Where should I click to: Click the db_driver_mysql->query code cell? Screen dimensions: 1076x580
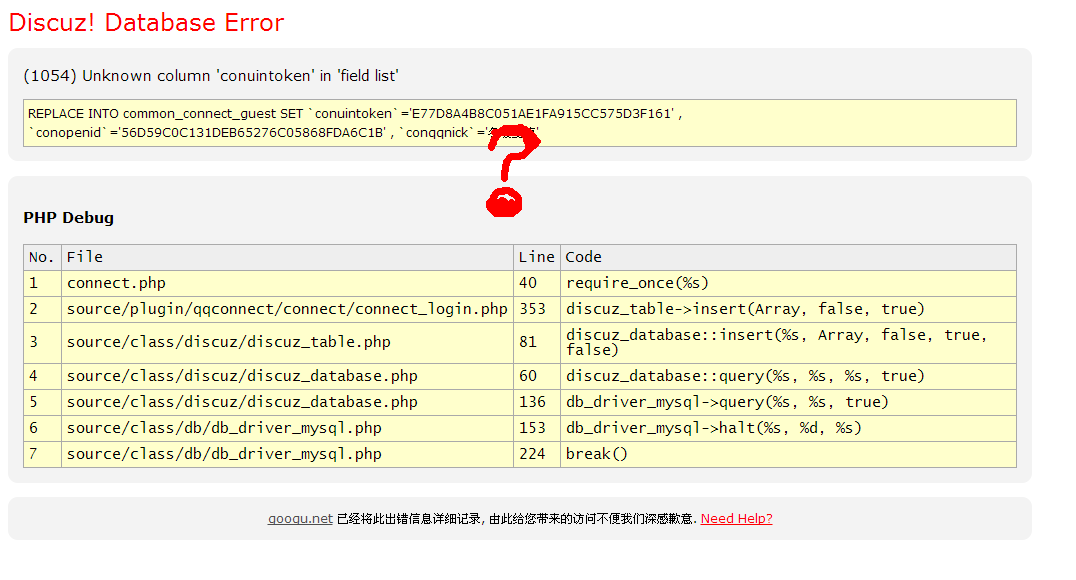click(x=788, y=402)
